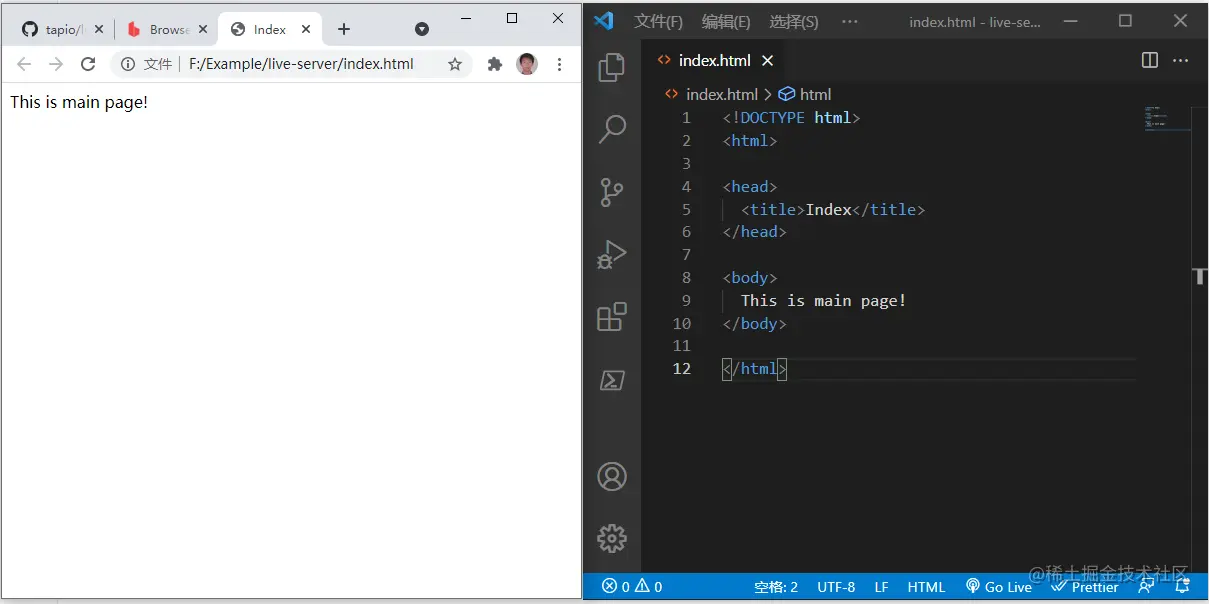This screenshot has width=1209, height=604.
Task: Go forward in Chrome
Action: pos(56,64)
